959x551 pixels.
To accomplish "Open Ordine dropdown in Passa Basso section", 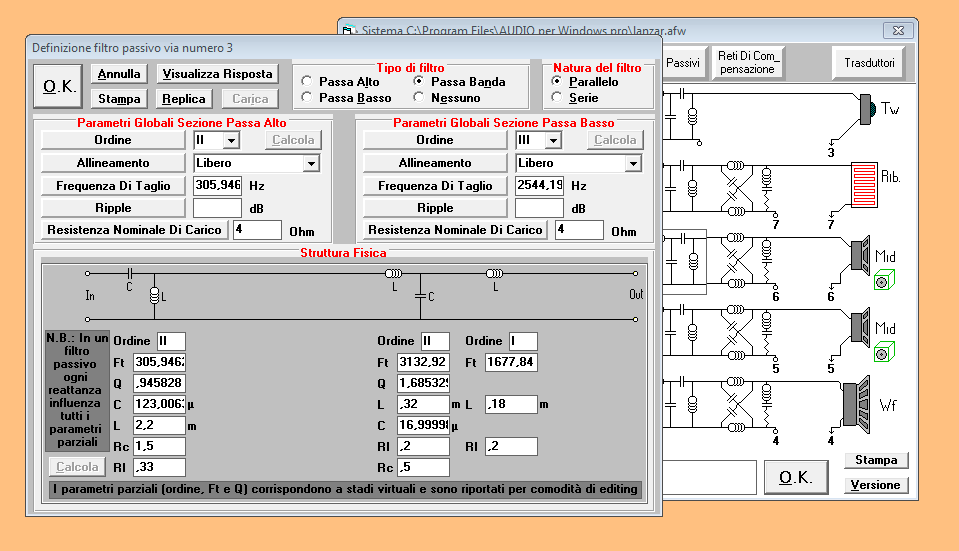I will coord(553,141).
